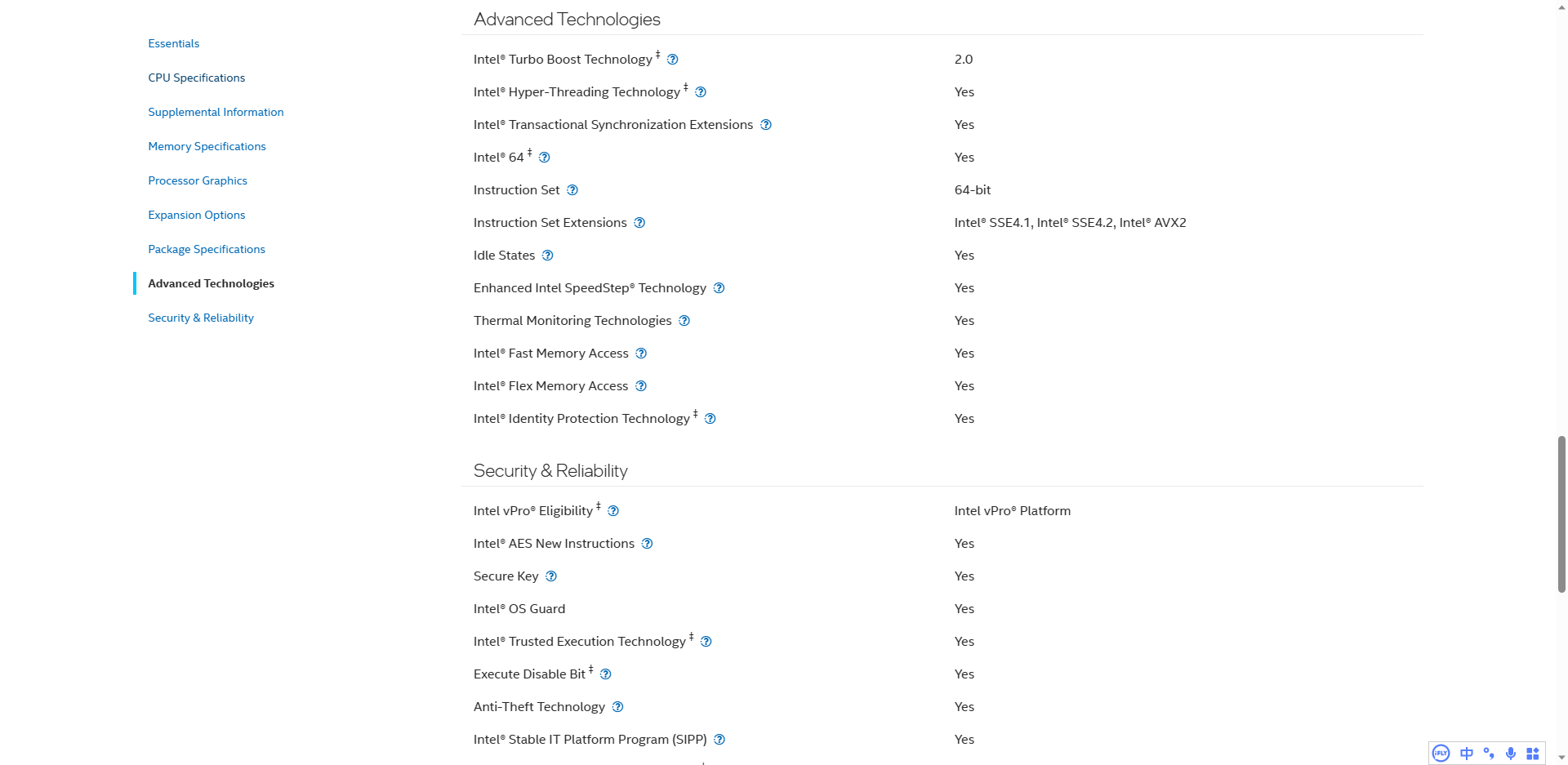
Task: Click the iFLY microphone voice input icon
Action: pyautogui.click(x=1511, y=754)
